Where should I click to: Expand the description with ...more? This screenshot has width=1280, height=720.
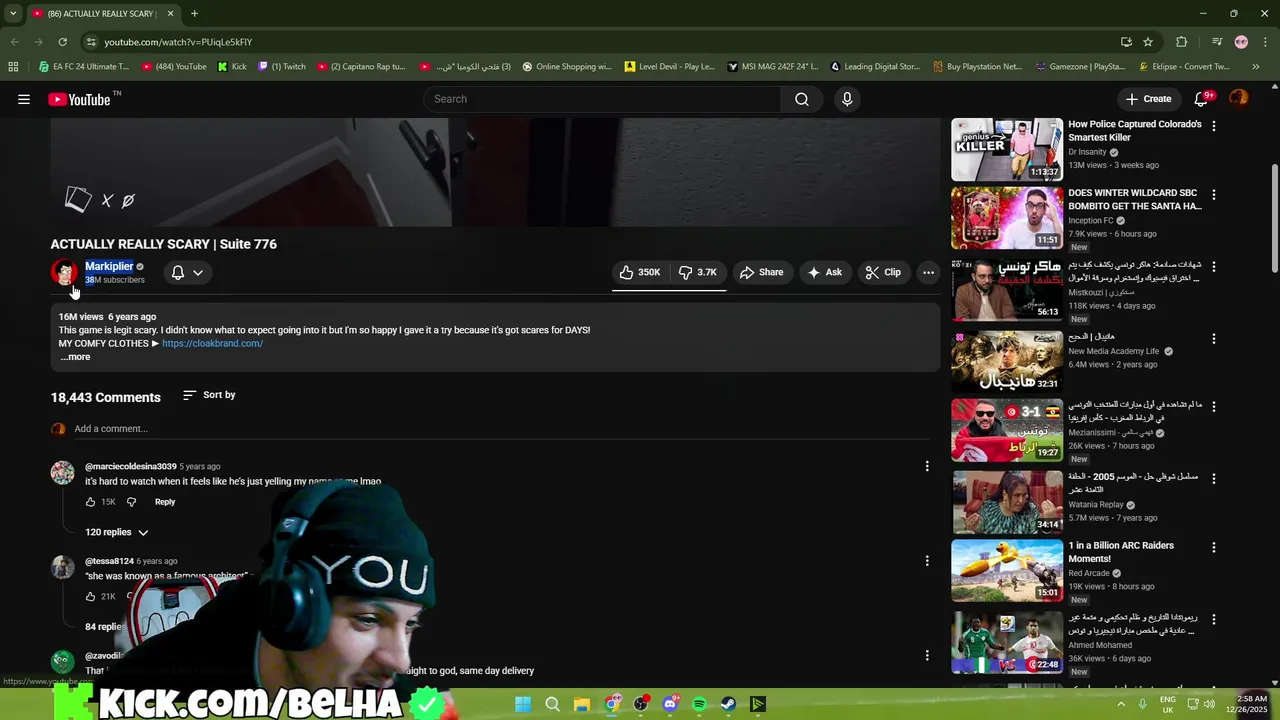75,357
